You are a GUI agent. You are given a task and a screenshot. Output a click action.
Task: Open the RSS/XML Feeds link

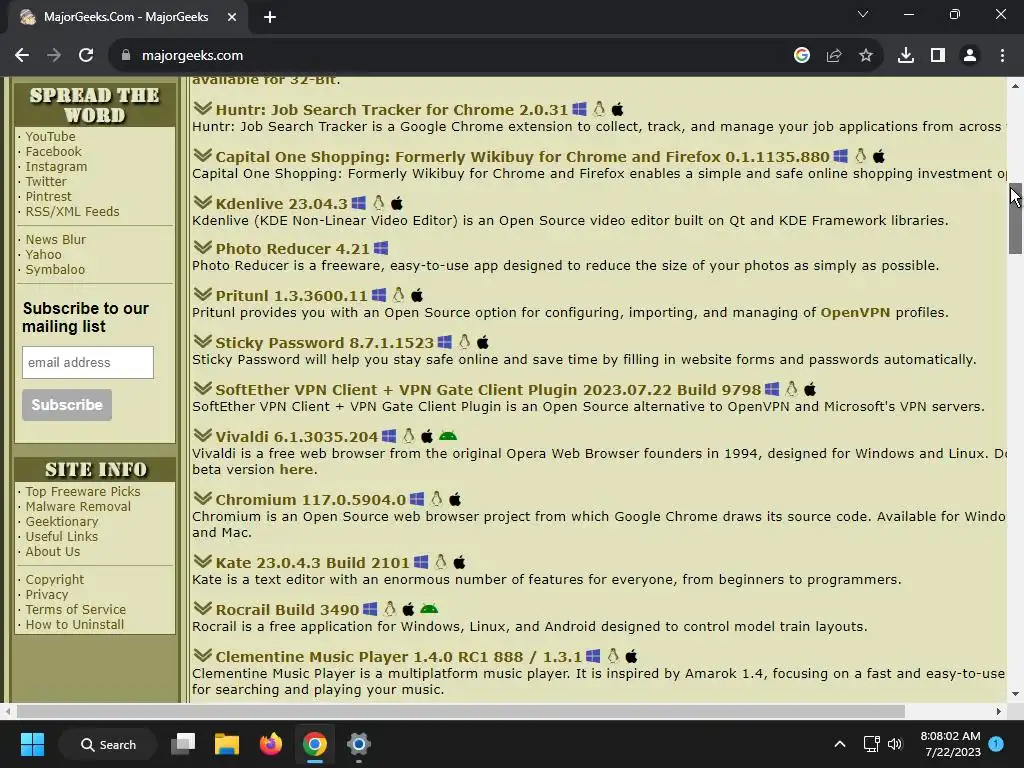[x=72, y=212]
